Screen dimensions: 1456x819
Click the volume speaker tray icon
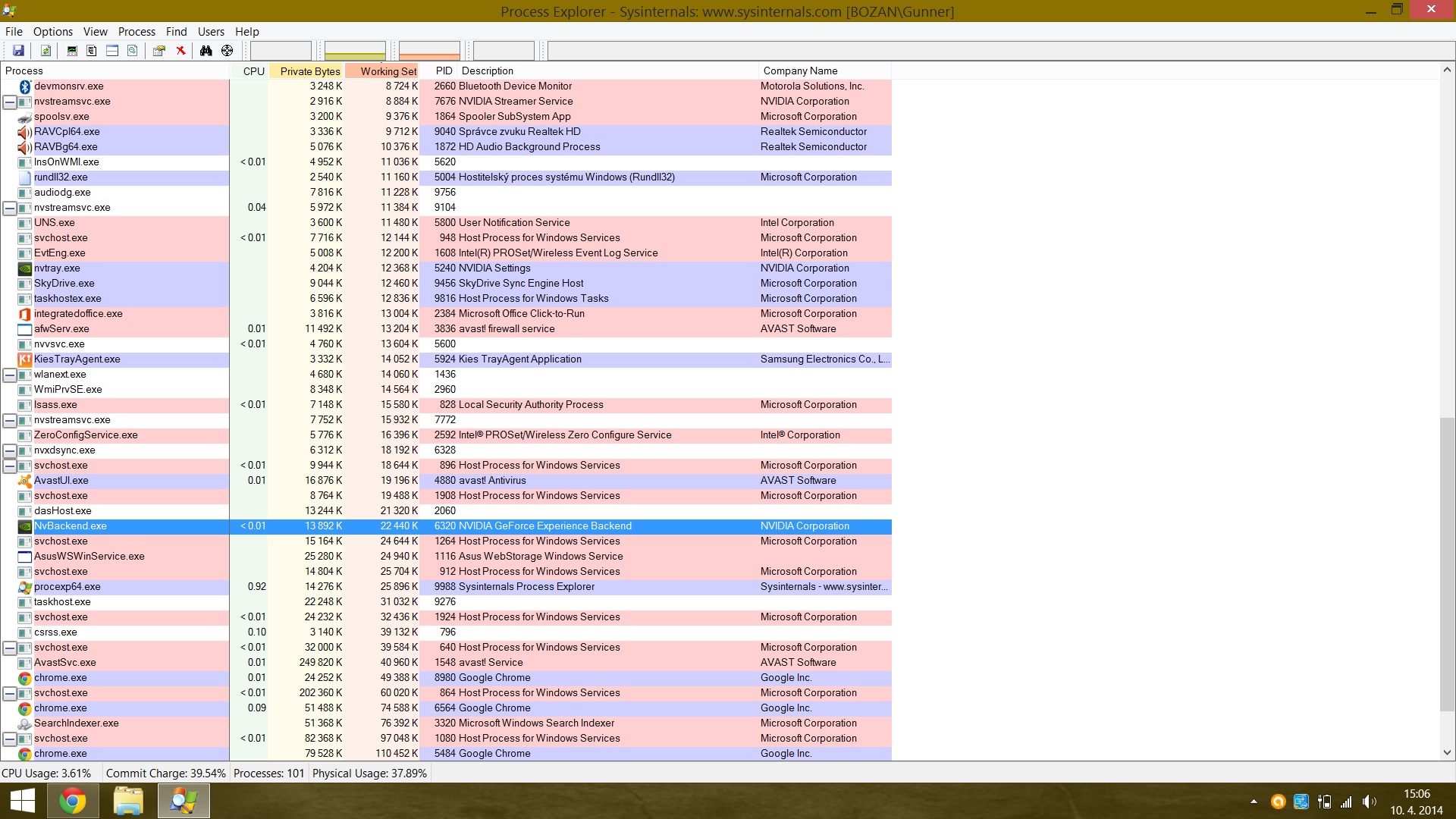click(x=1370, y=802)
